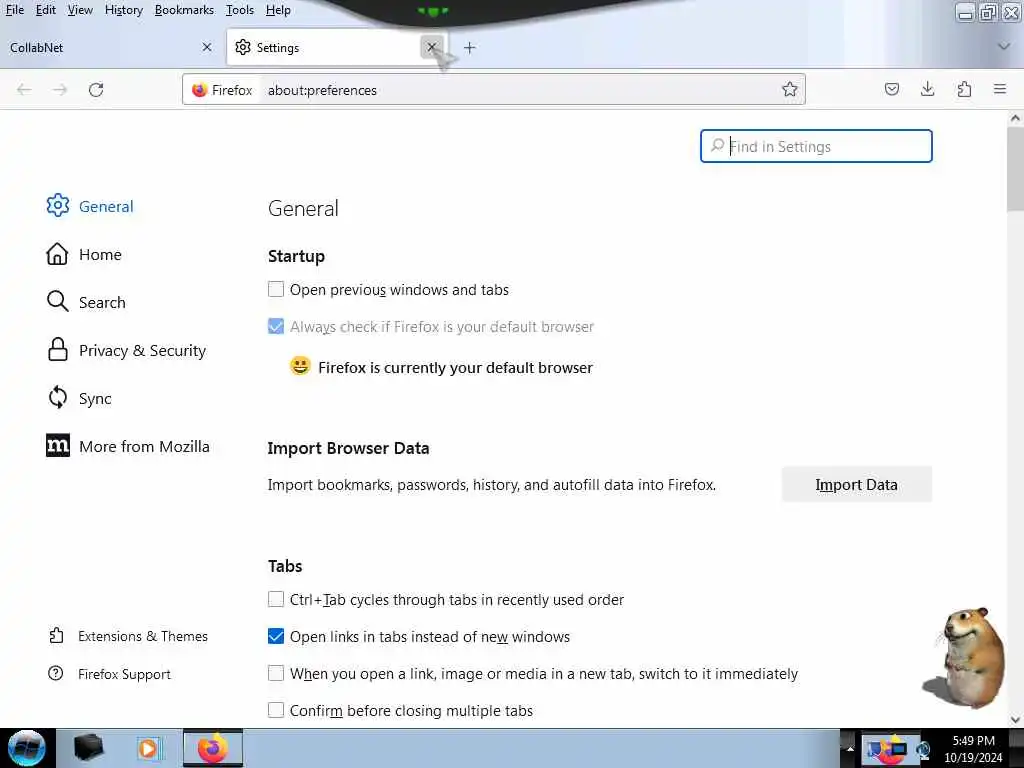1024x768 pixels.
Task: Enable Open previous windows and tabs
Action: (276, 289)
